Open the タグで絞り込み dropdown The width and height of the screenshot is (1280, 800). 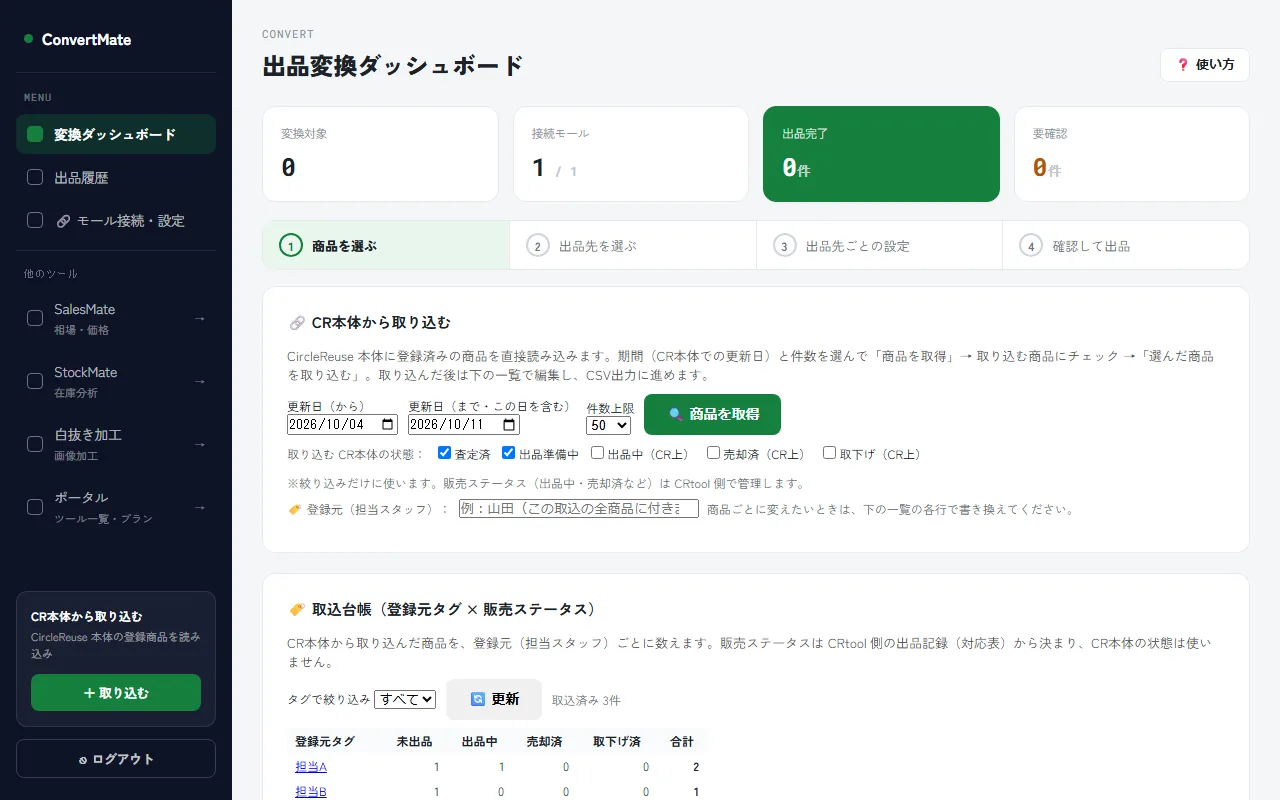tap(405, 699)
